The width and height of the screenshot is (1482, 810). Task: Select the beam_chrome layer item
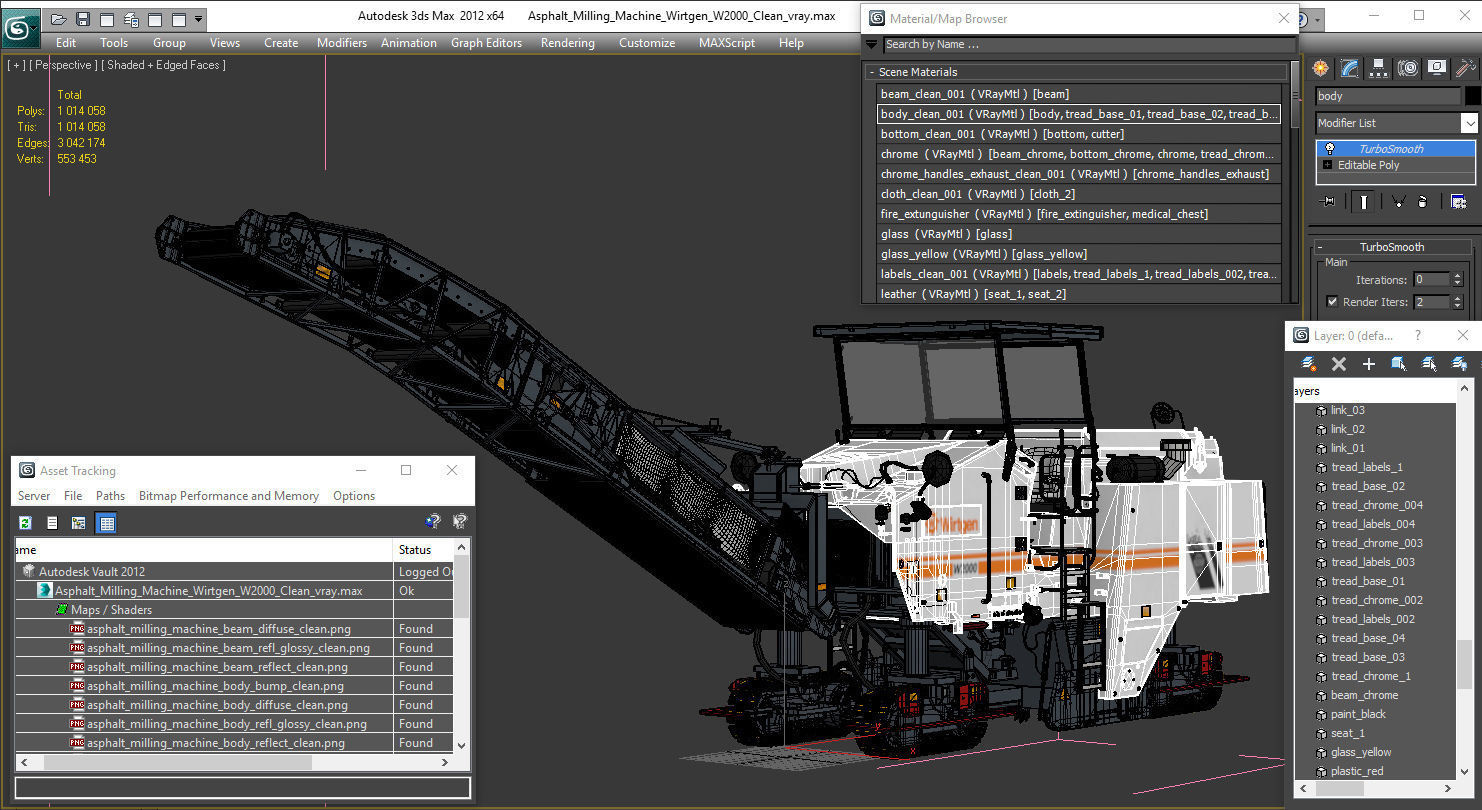pos(1364,695)
